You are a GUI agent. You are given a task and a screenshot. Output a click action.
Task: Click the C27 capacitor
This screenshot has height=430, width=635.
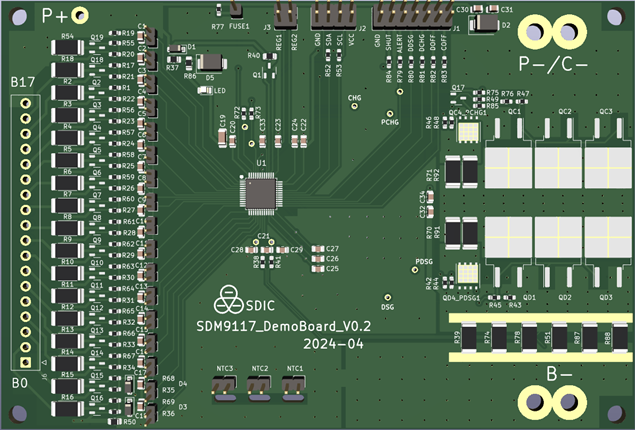tap(318, 249)
